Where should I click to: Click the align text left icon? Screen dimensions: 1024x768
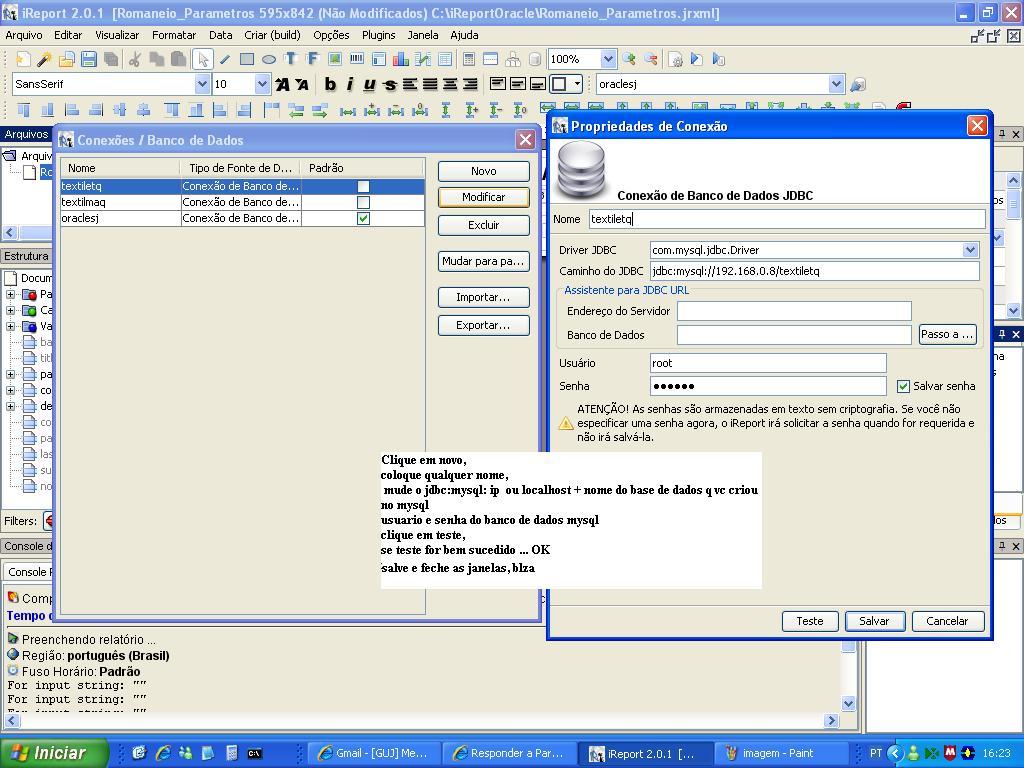[409, 84]
